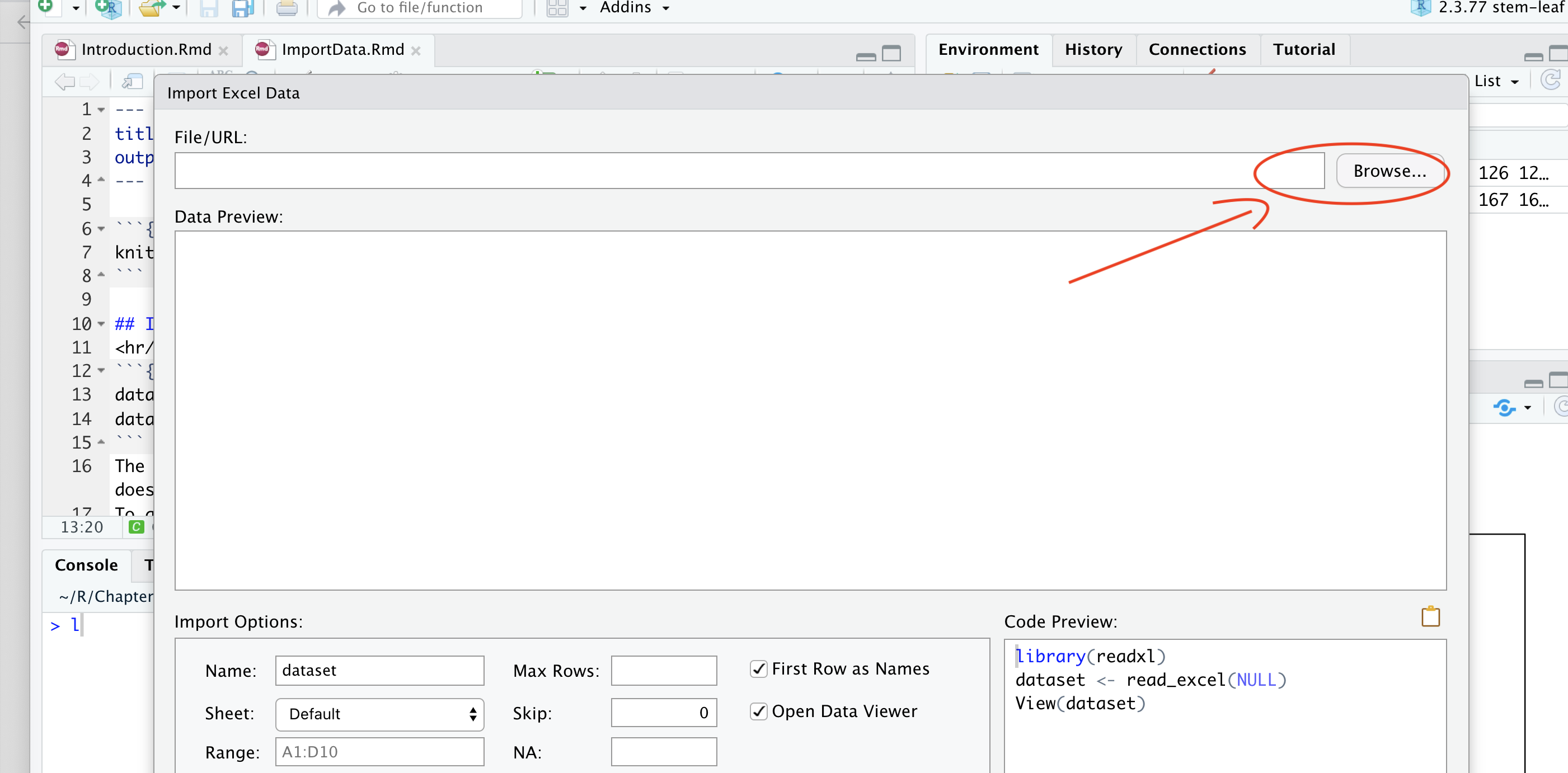
Task: Click the save all files icon
Action: pyautogui.click(x=243, y=7)
